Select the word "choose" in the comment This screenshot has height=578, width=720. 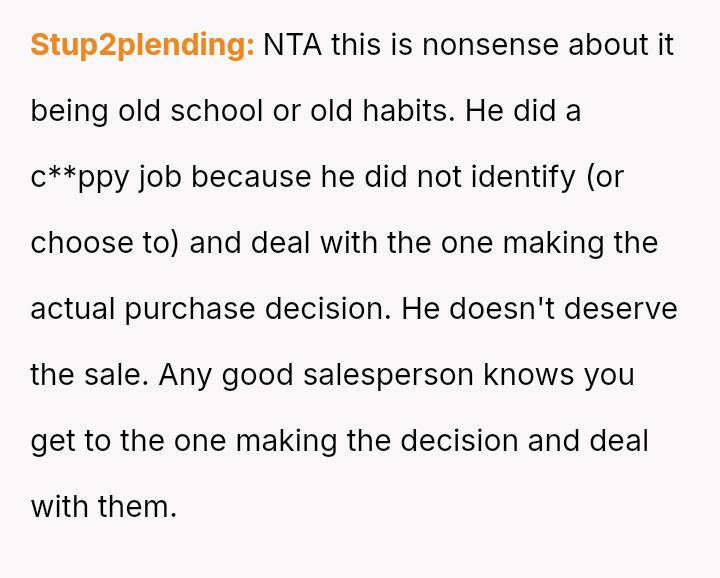tap(80, 243)
